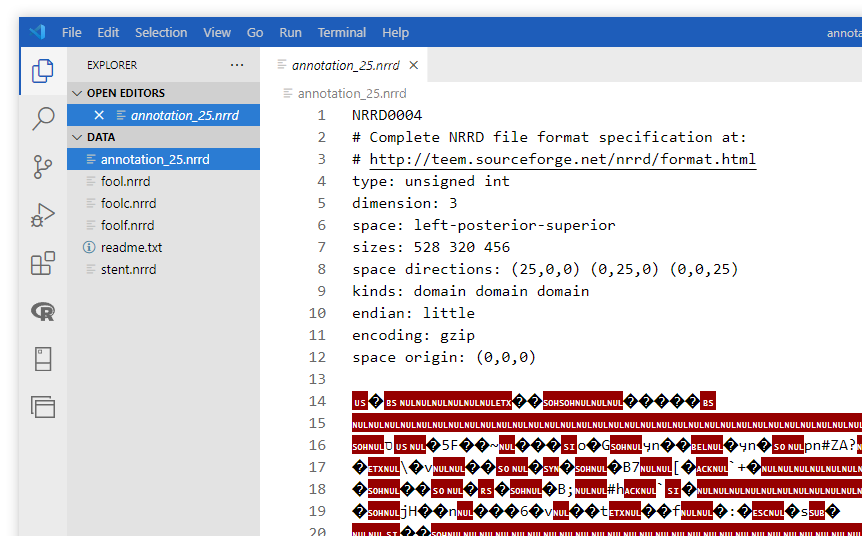The image size is (862, 536).
Task: Open stent.nrrd from the DATA folder
Action: click(x=128, y=269)
